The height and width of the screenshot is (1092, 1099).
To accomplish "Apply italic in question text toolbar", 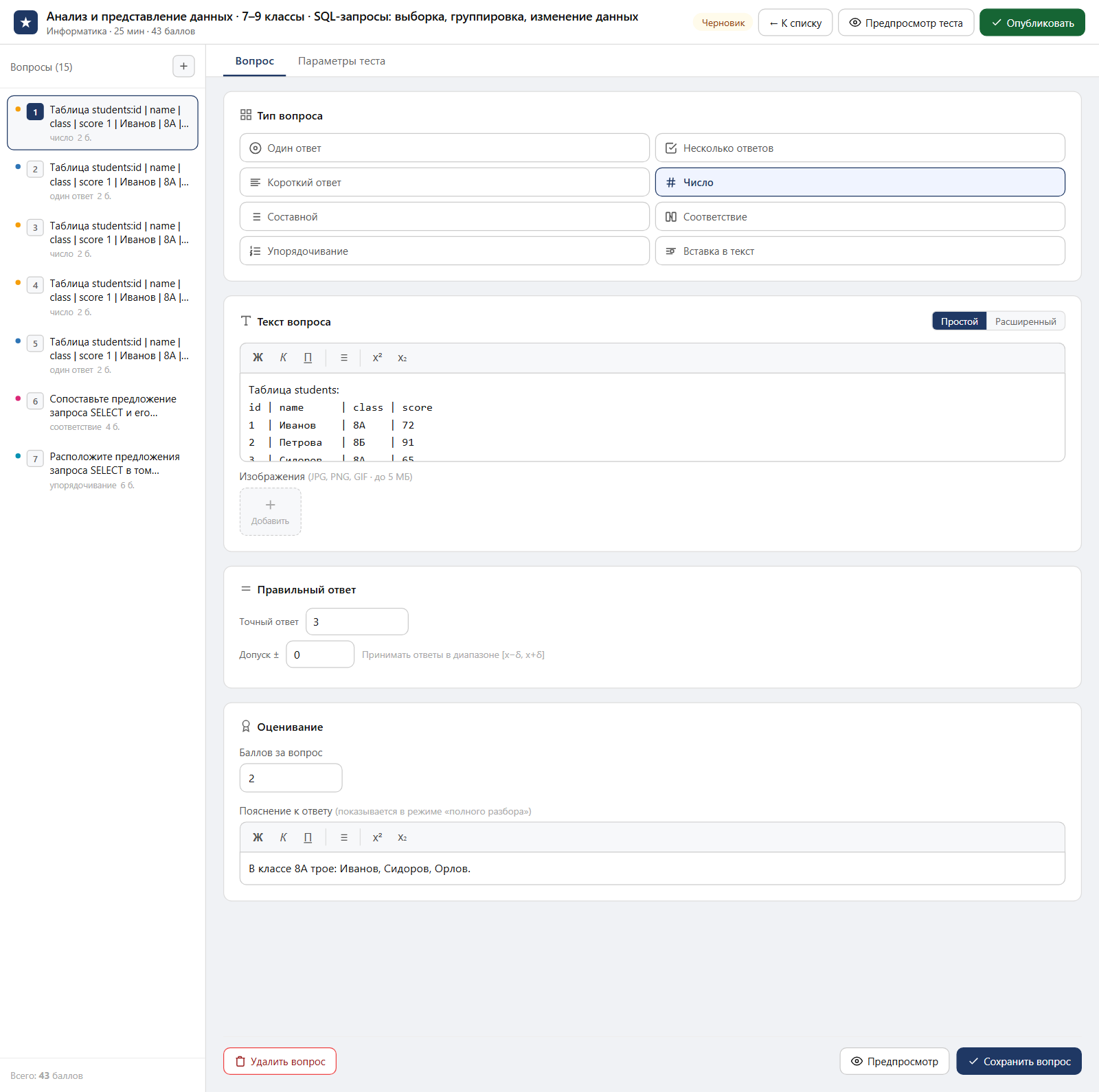I will (283, 358).
